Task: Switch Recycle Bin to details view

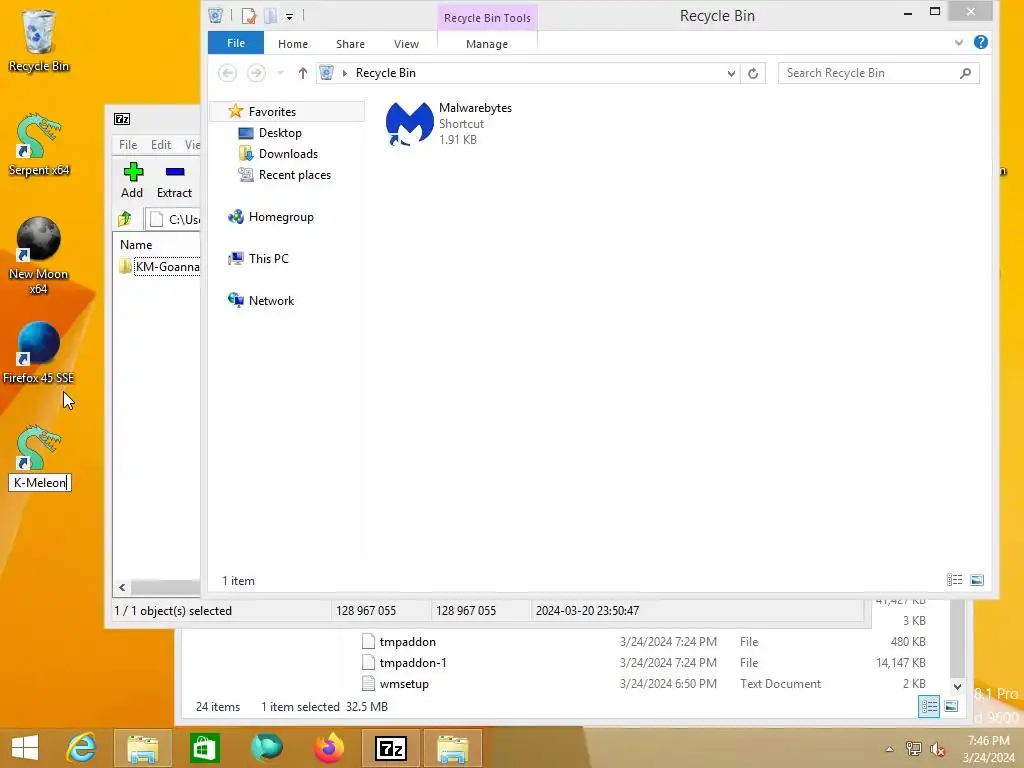Action: click(x=954, y=580)
